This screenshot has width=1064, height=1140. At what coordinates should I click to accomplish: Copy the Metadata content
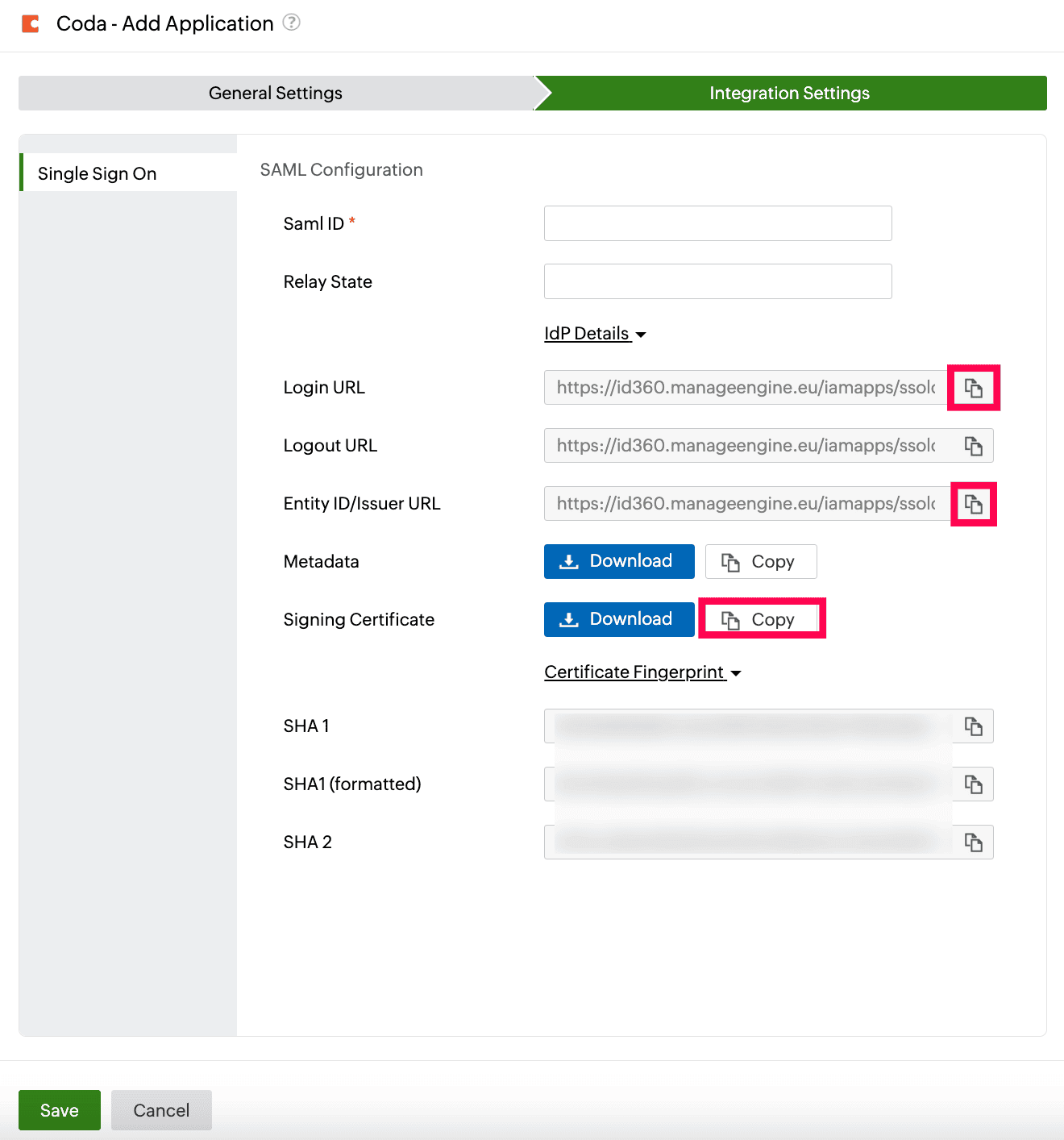tap(761, 561)
